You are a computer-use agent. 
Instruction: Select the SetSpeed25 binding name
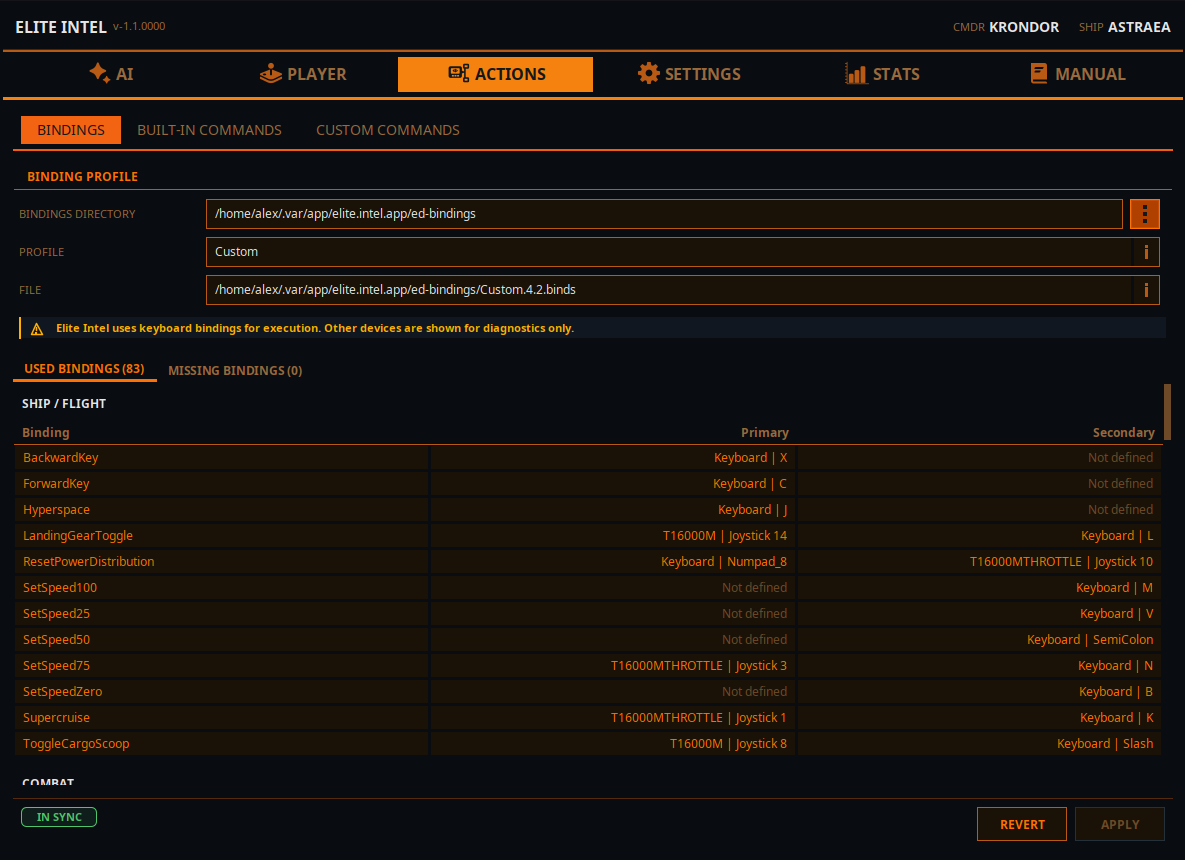click(57, 614)
